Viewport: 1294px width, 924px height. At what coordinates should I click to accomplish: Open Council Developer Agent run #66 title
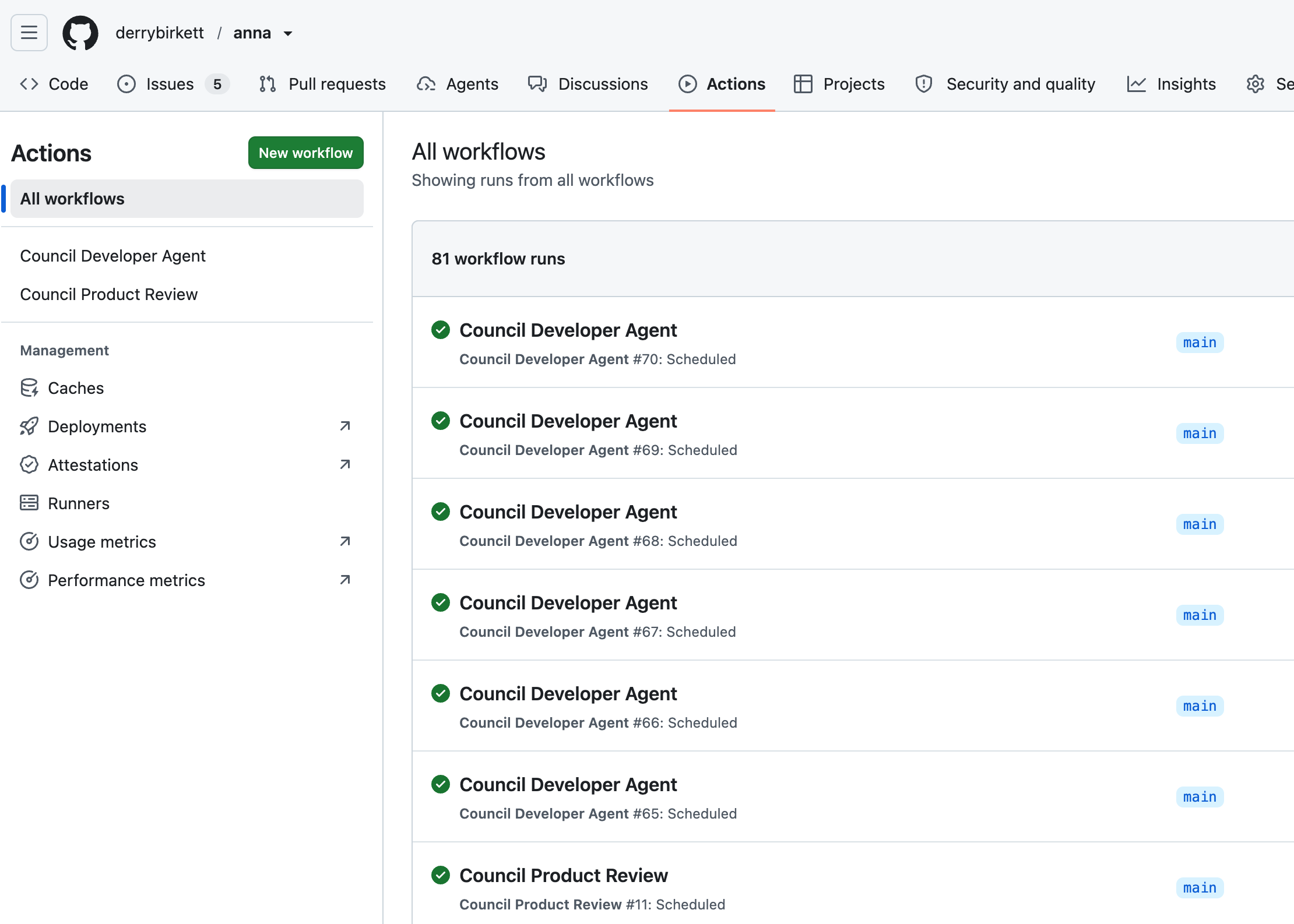pyautogui.click(x=568, y=693)
